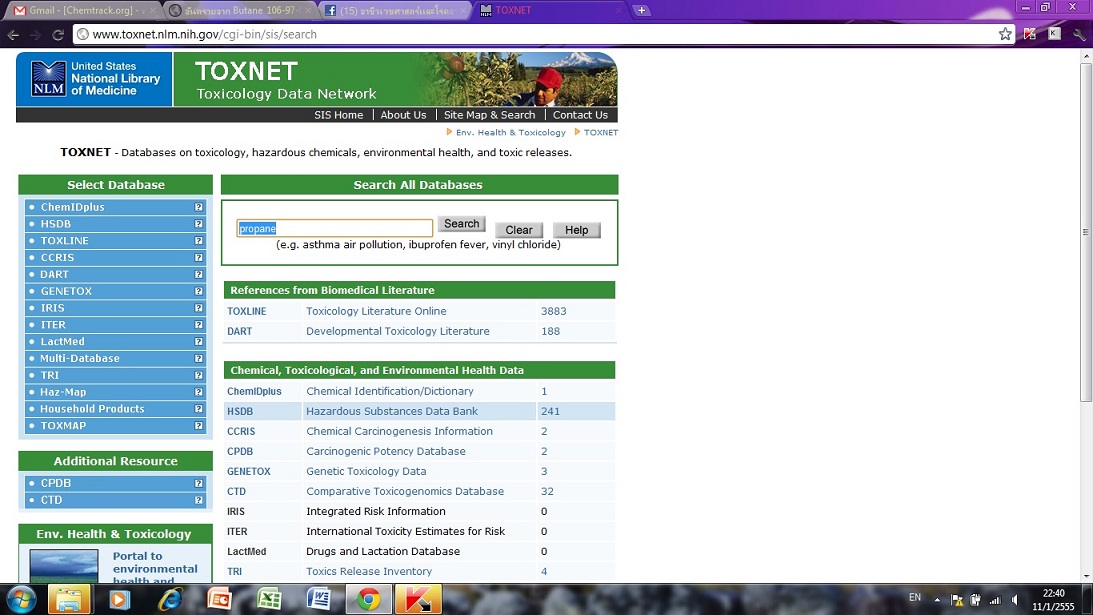Reload the page with the refresh icon
The width and height of the screenshot is (1093, 615).
(x=58, y=34)
